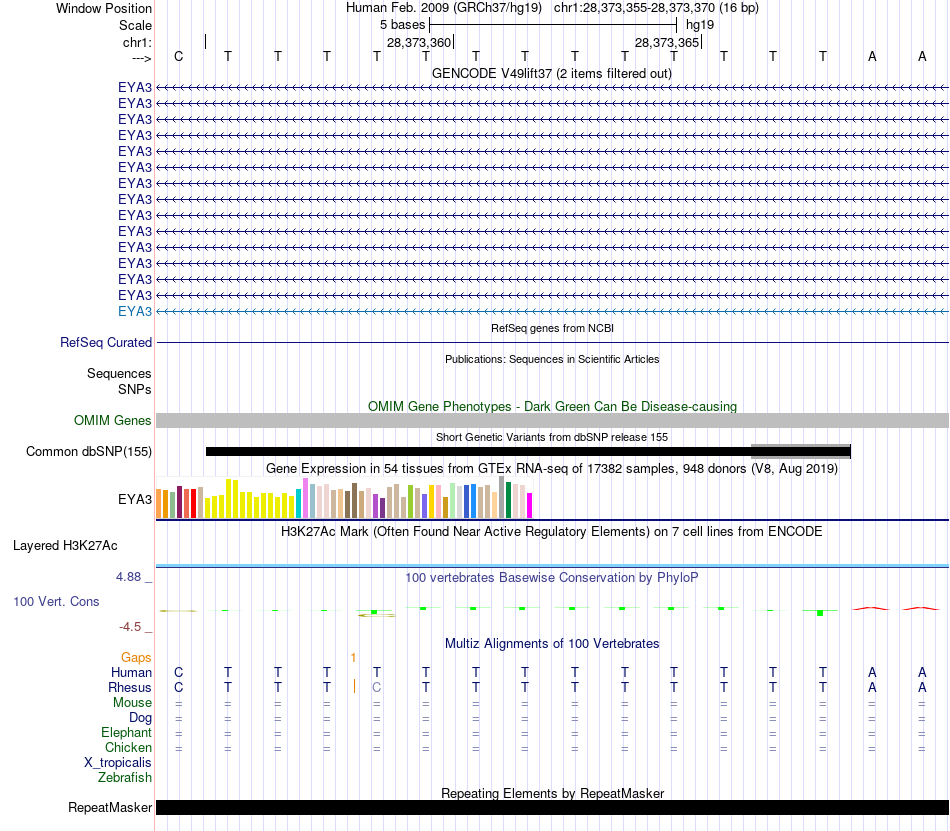Click the tallest gray GTEx expression bar
This screenshot has width=950, height=831.
[x=502, y=497]
